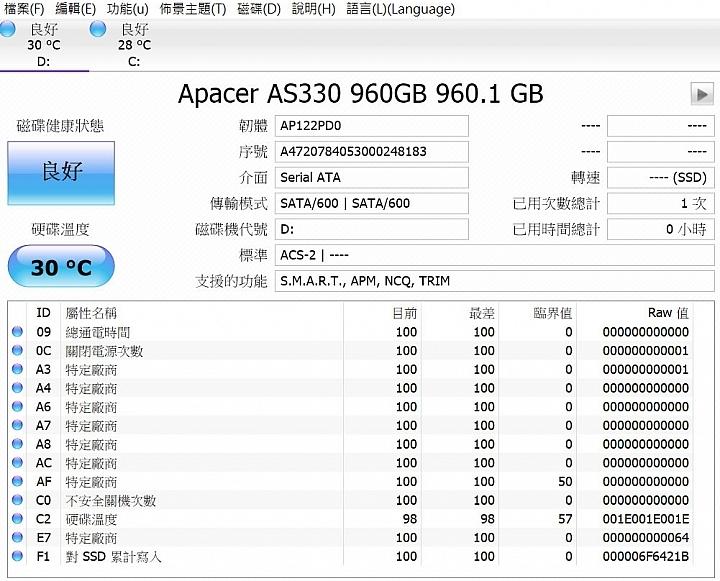Click the transfer mode field SATA/600 | SATA/600

pyautogui.click(x=371, y=203)
